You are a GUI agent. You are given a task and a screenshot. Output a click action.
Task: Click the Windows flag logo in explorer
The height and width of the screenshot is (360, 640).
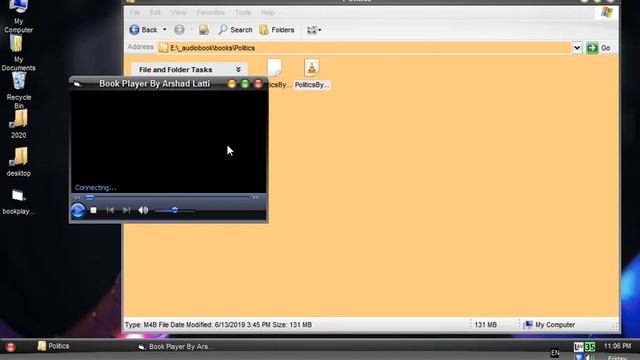[607, 12]
